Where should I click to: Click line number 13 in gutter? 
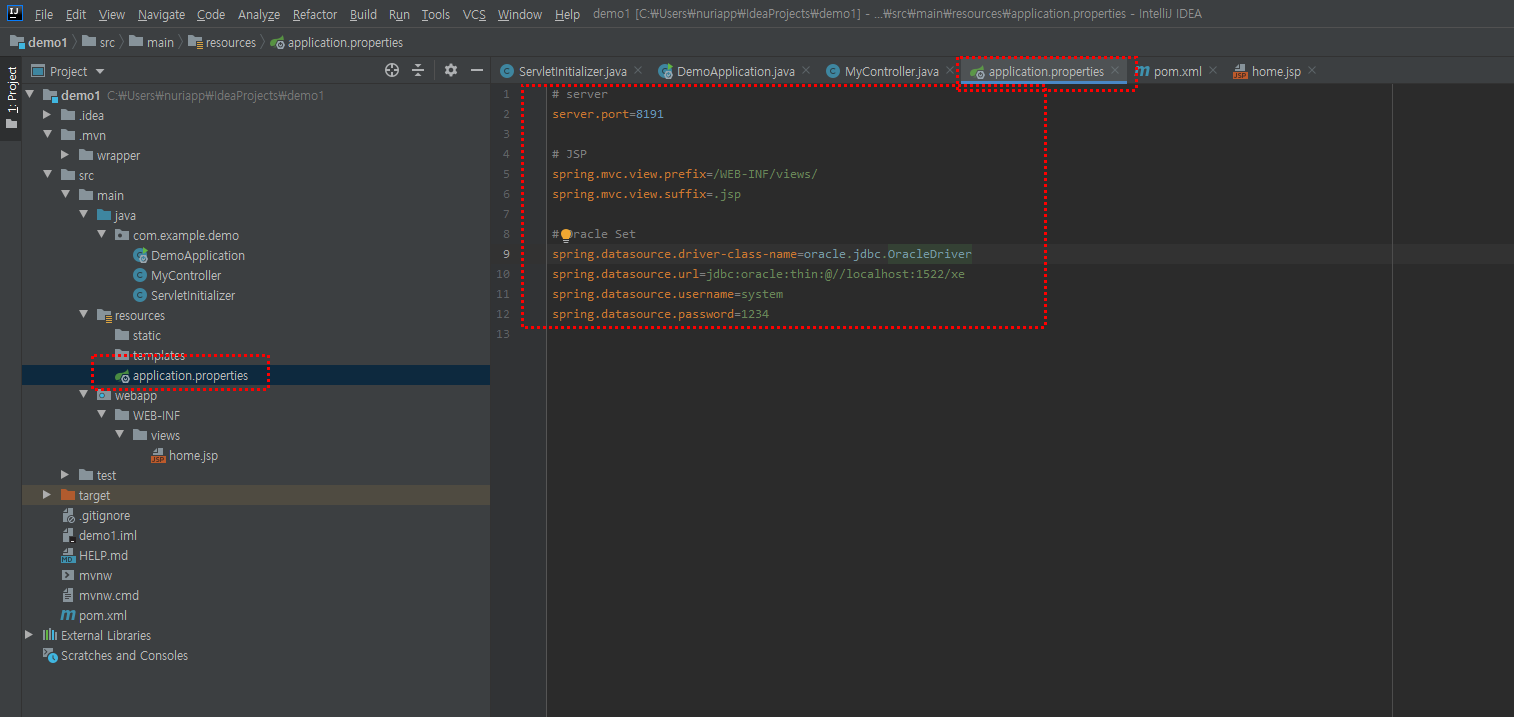point(503,334)
